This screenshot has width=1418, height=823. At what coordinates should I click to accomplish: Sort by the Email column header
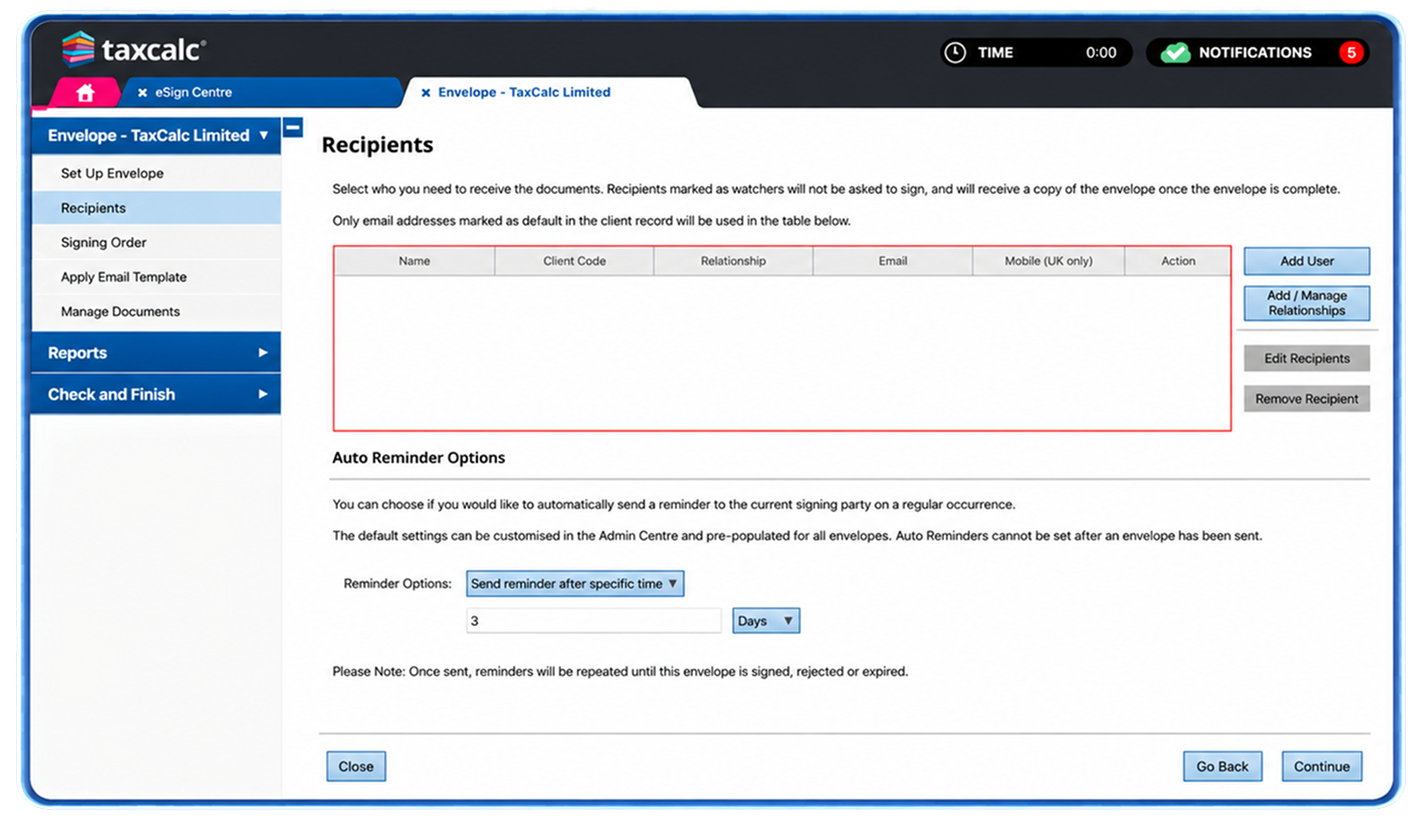coord(893,261)
